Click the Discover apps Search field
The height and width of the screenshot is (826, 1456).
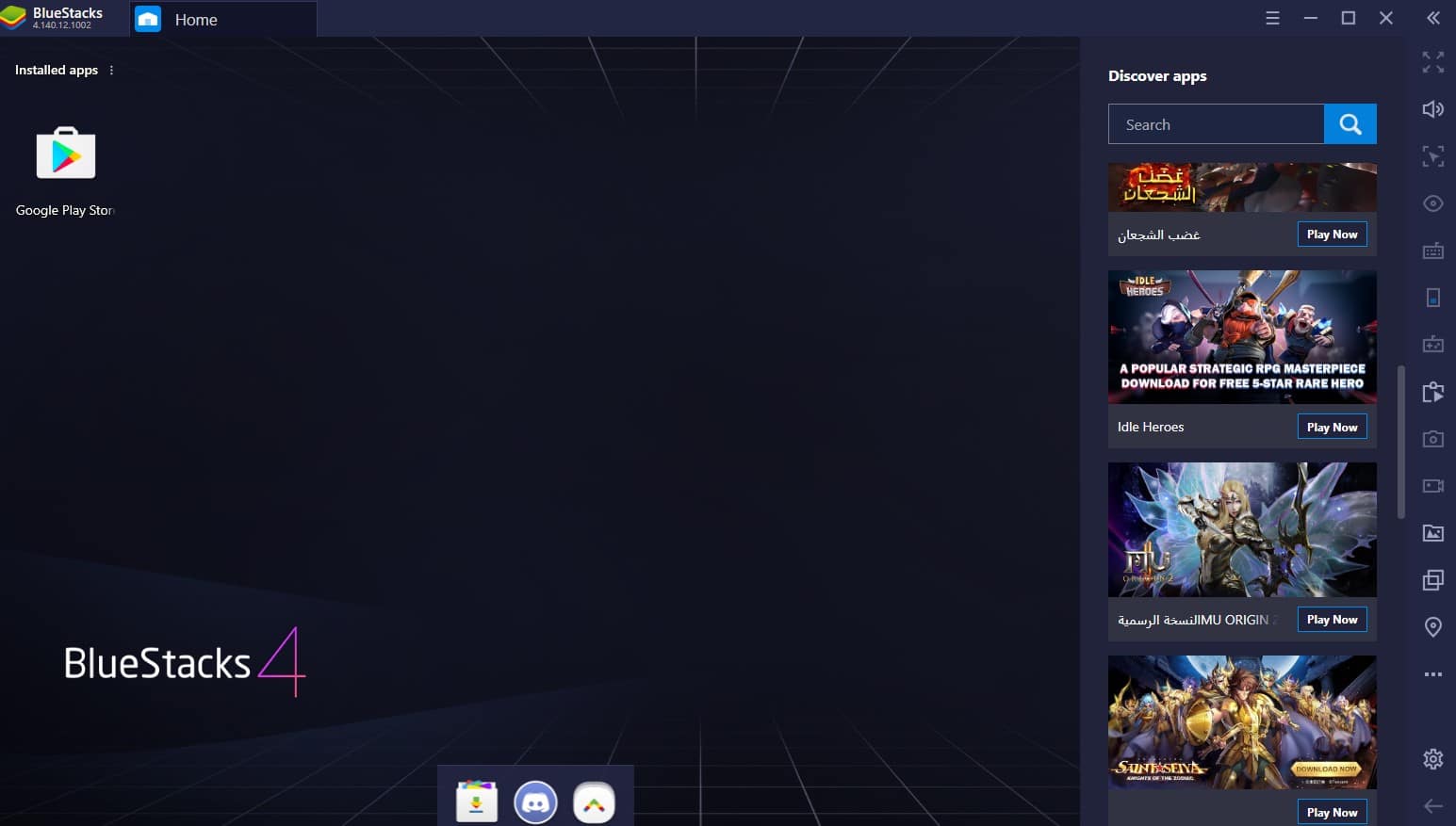[x=1216, y=124]
